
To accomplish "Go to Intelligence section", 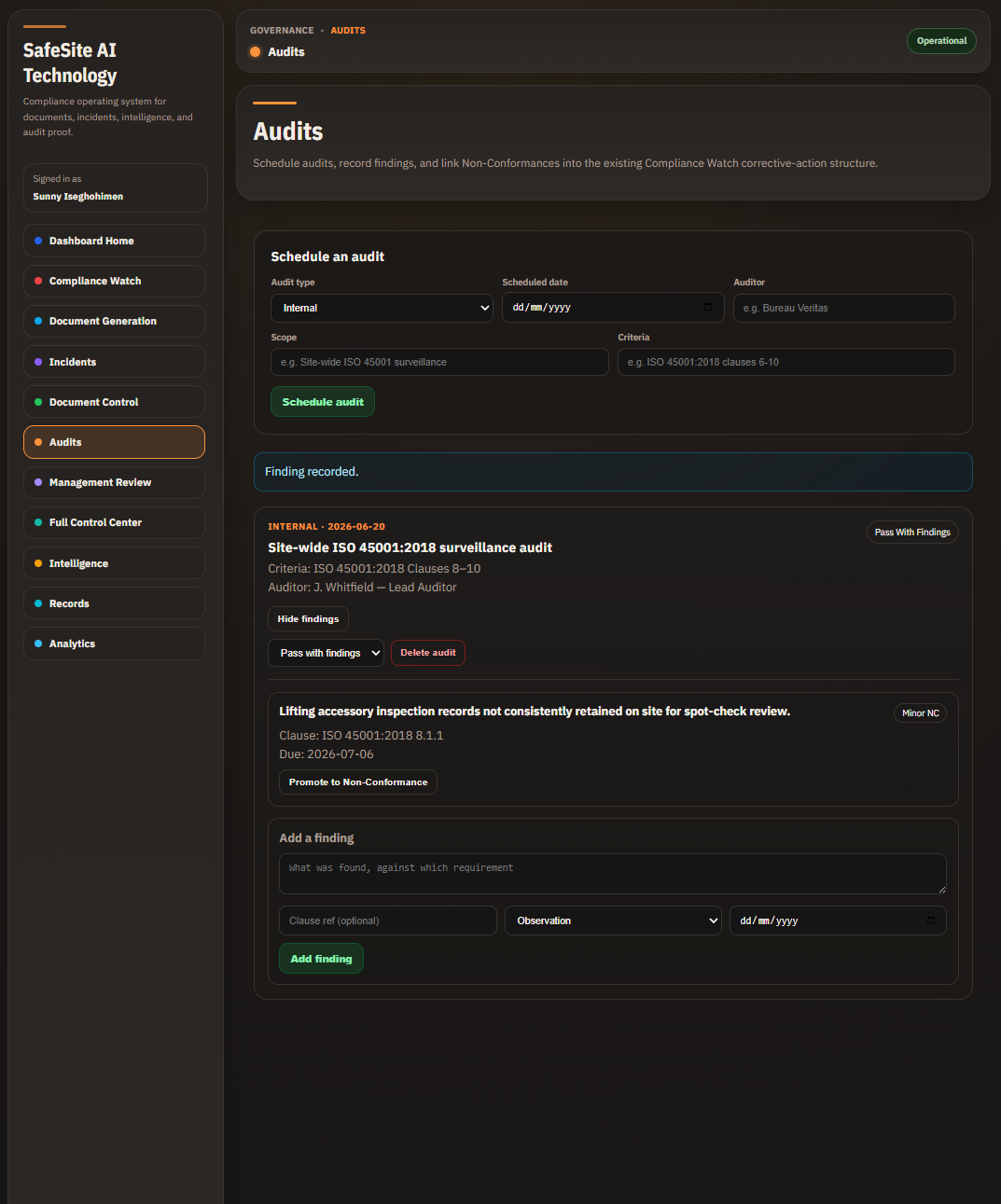I will click(114, 563).
